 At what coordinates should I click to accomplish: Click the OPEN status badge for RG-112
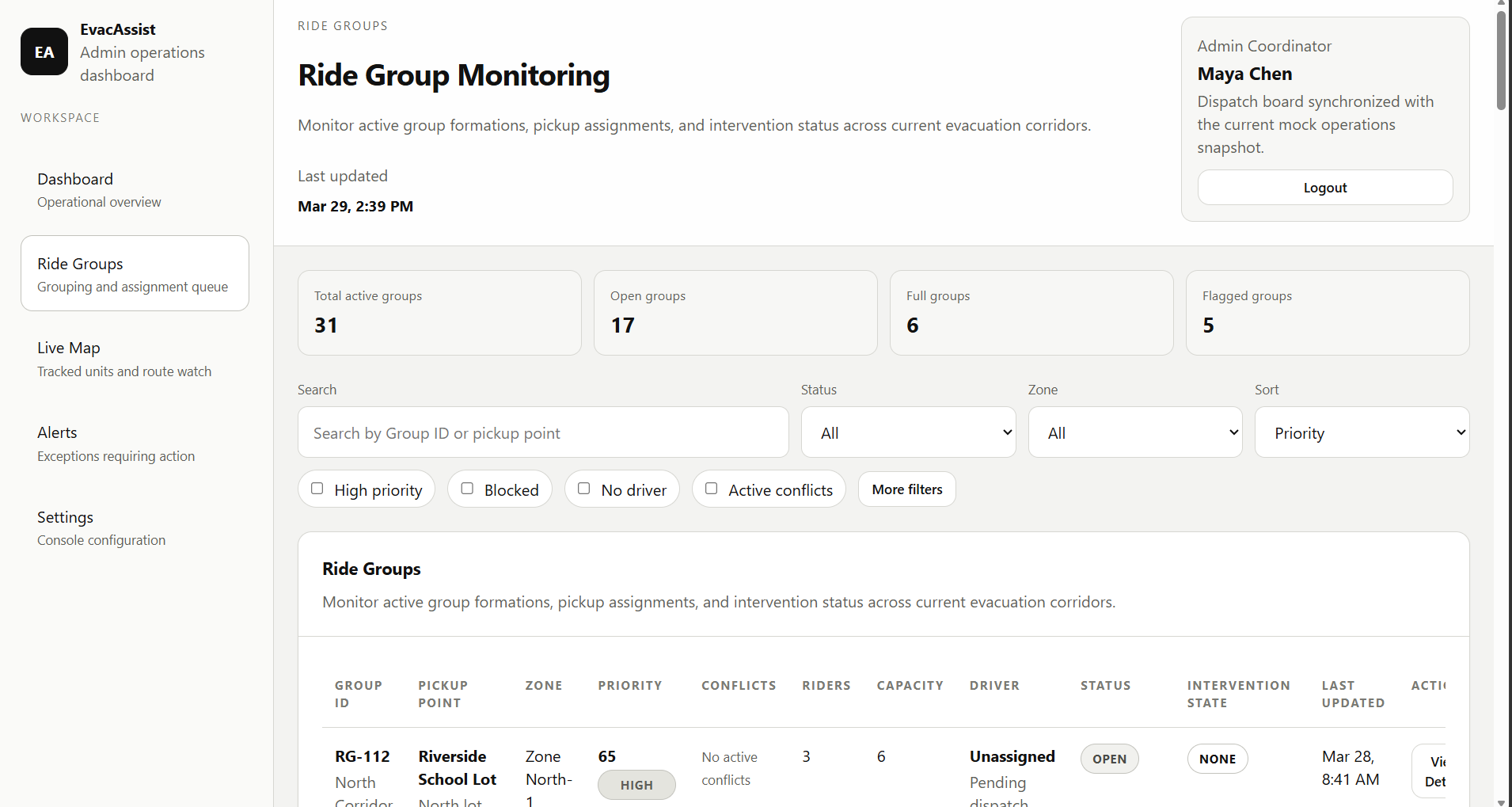1109,759
